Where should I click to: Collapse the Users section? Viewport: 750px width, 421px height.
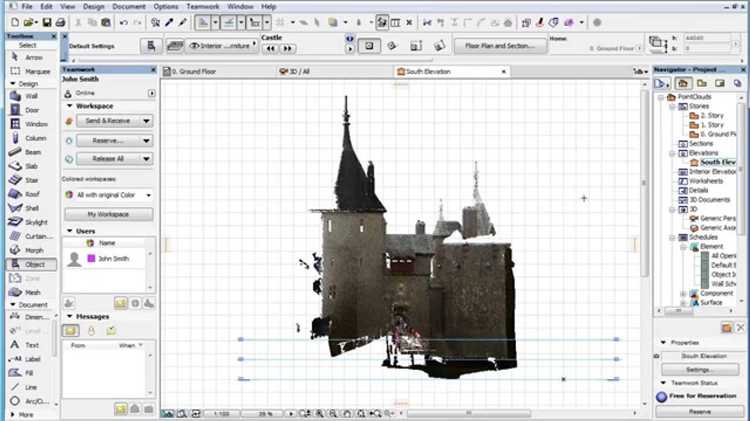tap(70, 231)
